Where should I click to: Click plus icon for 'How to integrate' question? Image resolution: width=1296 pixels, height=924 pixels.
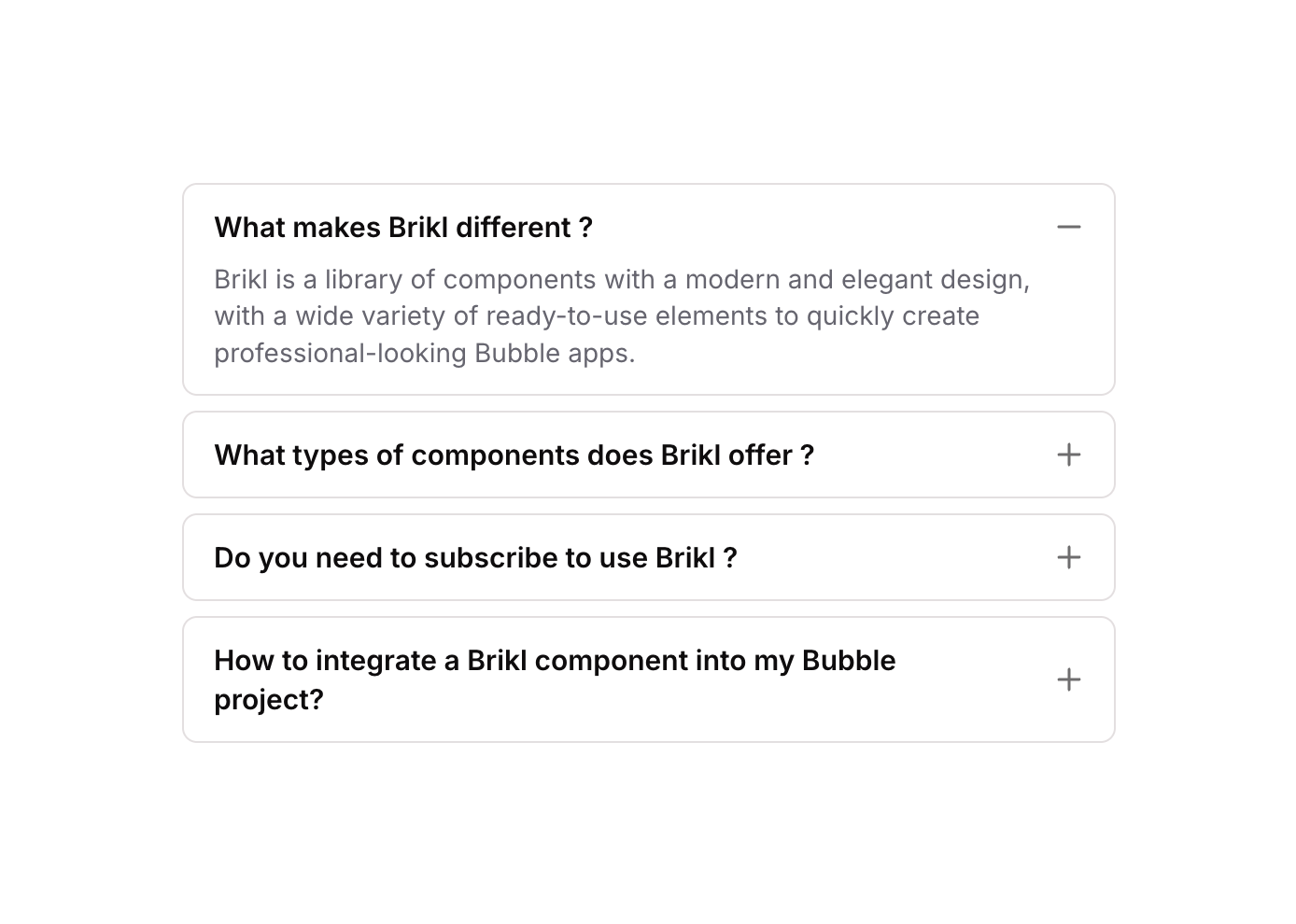click(x=1068, y=679)
